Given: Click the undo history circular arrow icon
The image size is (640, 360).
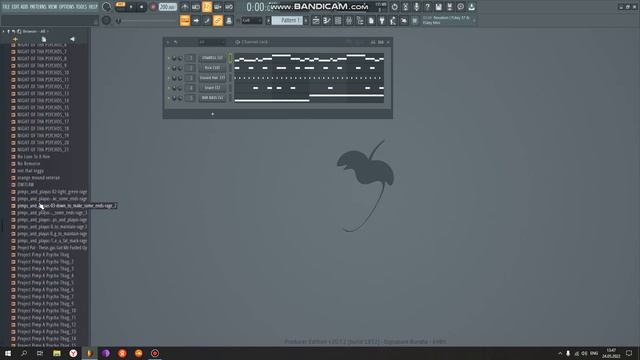Looking at the screenshot, I should [x=394, y=7].
